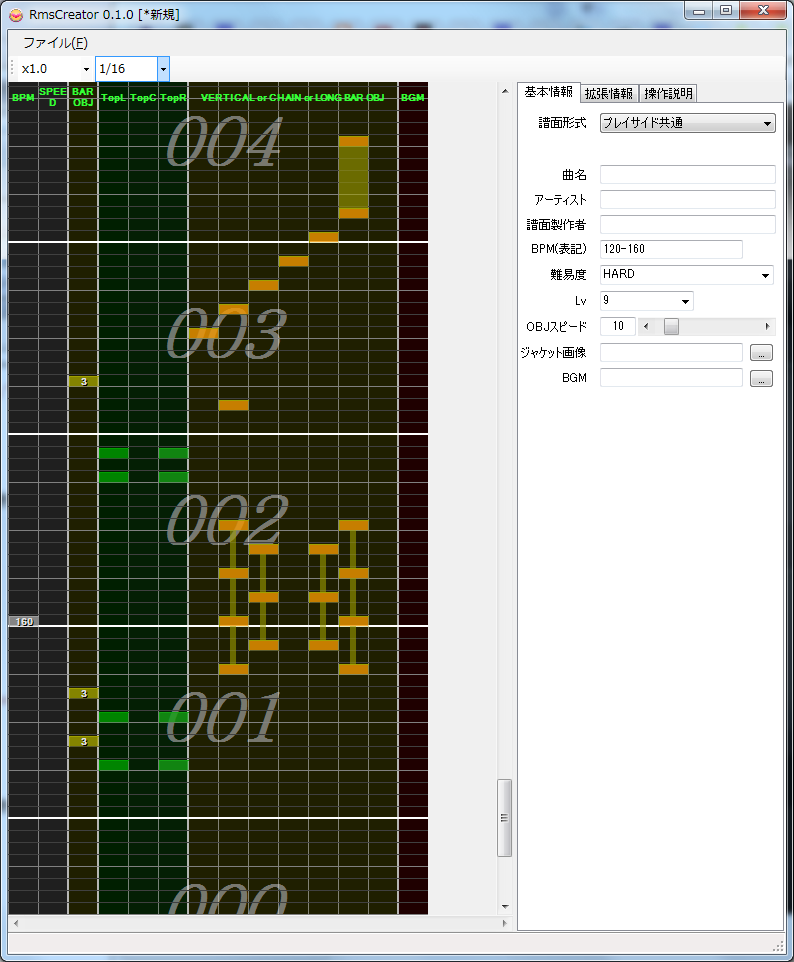Viewport: 794px width, 962px height.
Task: Open the 譜面形式 dropdown
Action: (x=687, y=123)
